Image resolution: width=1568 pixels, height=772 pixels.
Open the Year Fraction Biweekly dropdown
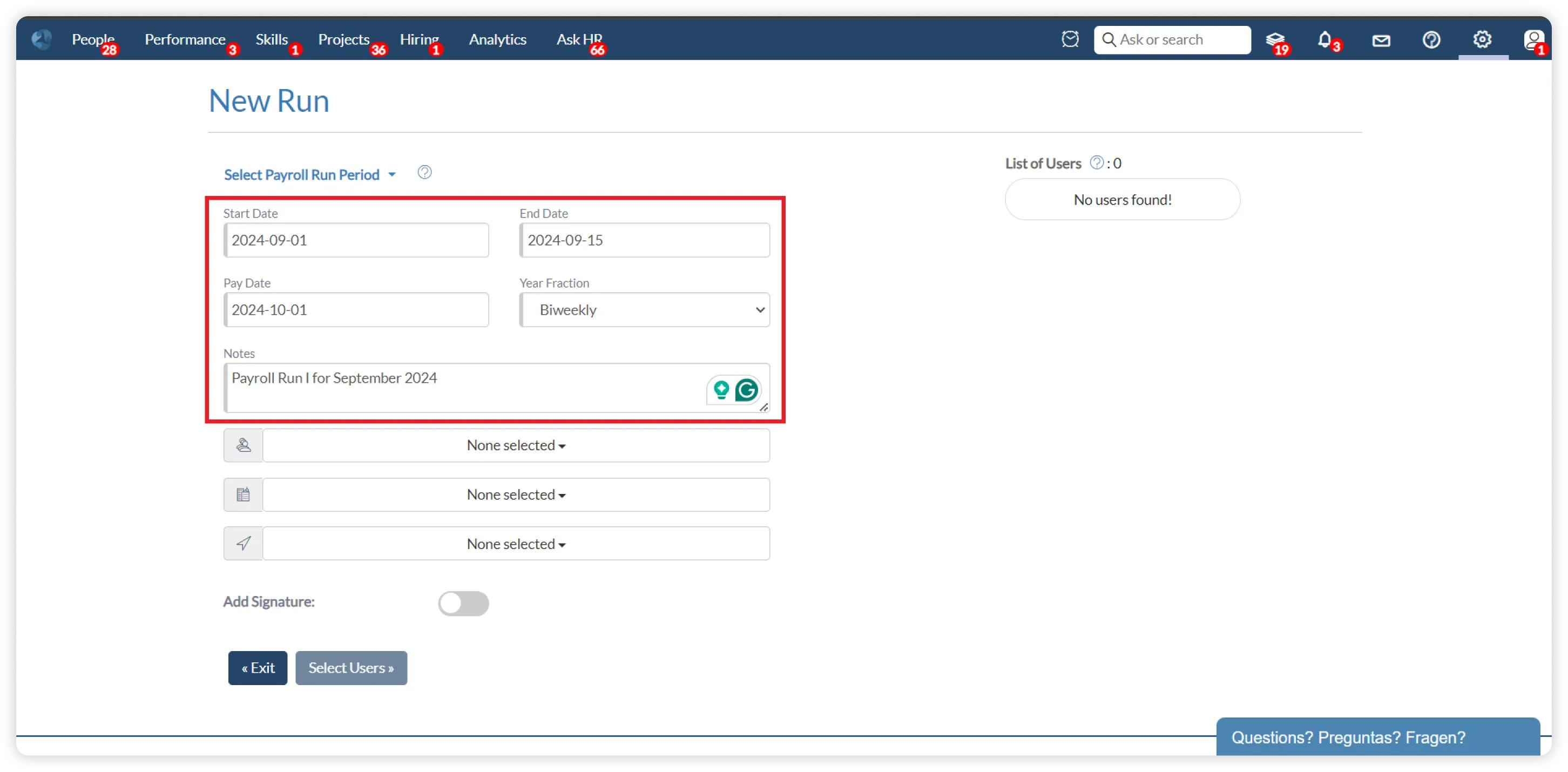click(x=645, y=310)
